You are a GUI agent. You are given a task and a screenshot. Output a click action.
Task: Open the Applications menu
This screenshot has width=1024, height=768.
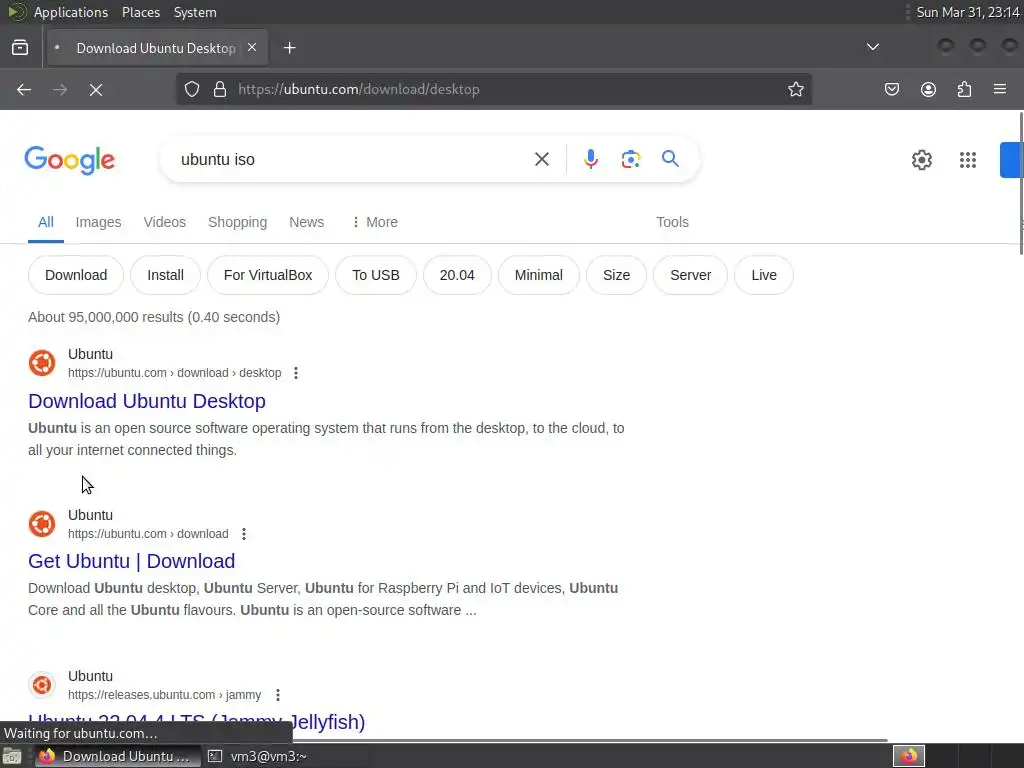click(x=71, y=12)
